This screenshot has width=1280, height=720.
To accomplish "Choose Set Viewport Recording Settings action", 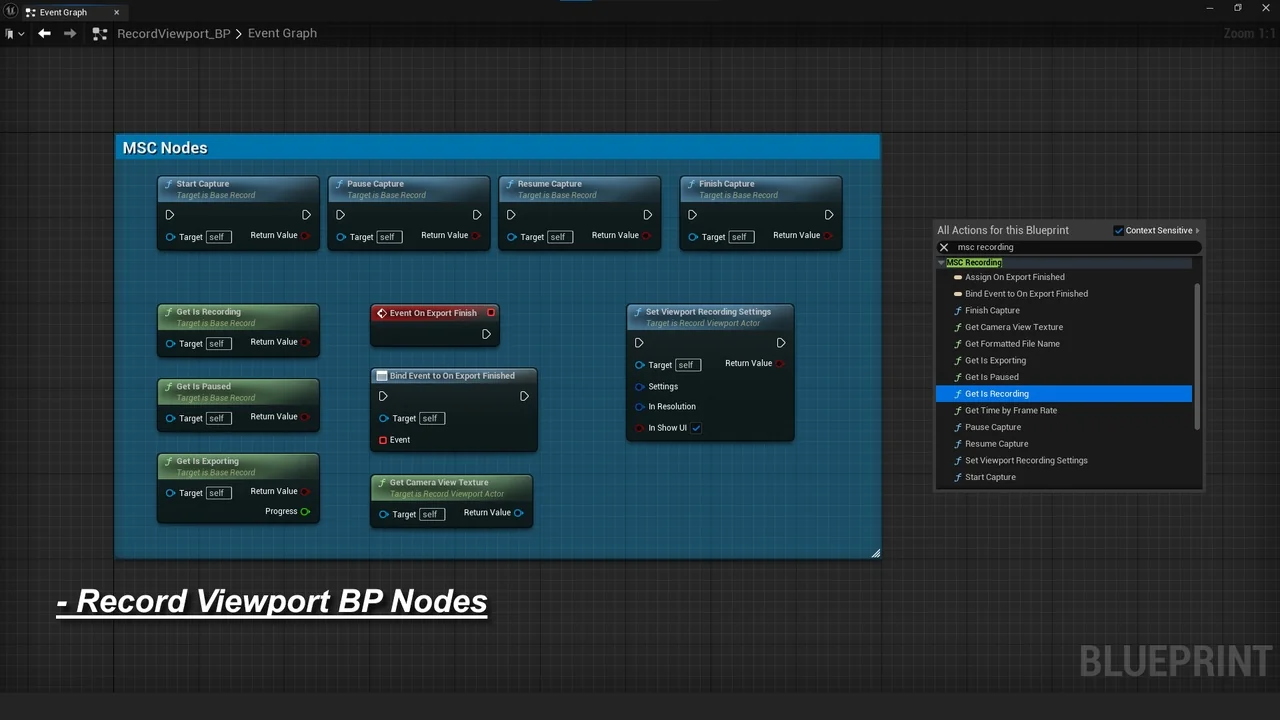I will 1026,461.
